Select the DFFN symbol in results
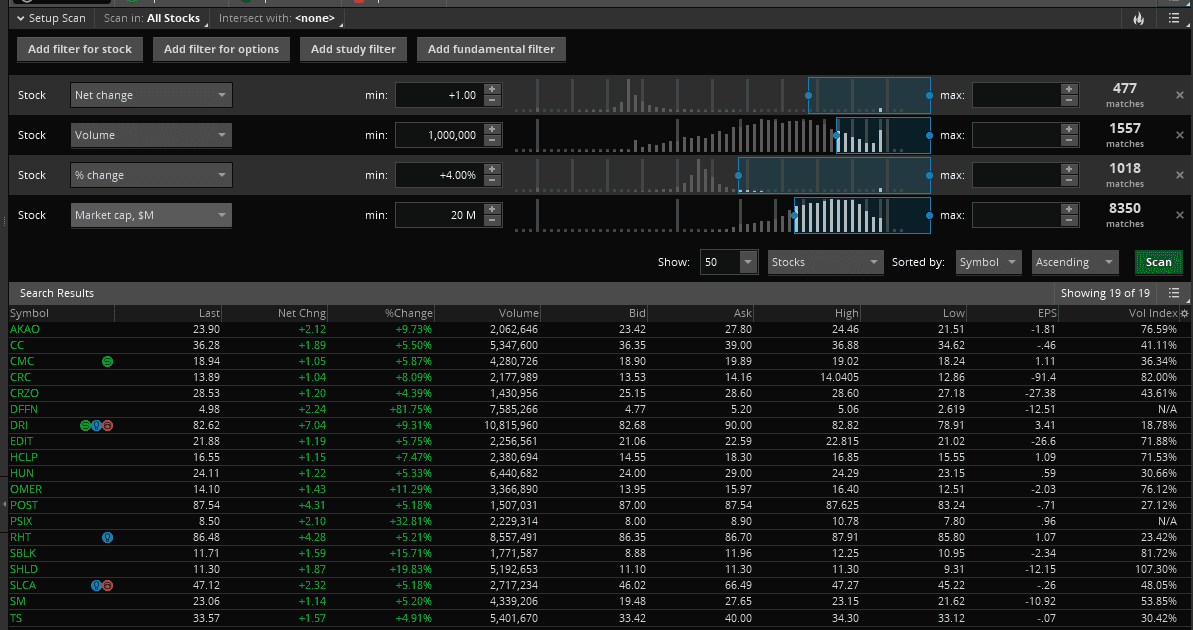This screenshot has height=630, width=1193. (24, 409)
